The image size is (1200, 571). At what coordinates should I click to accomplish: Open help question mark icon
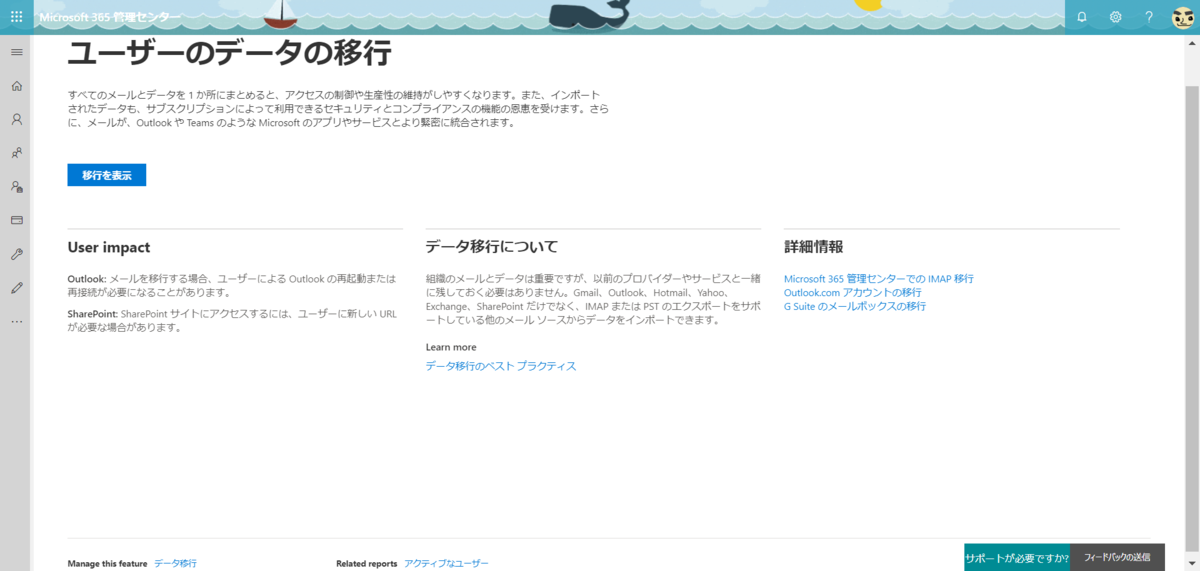coord(1149,17)
